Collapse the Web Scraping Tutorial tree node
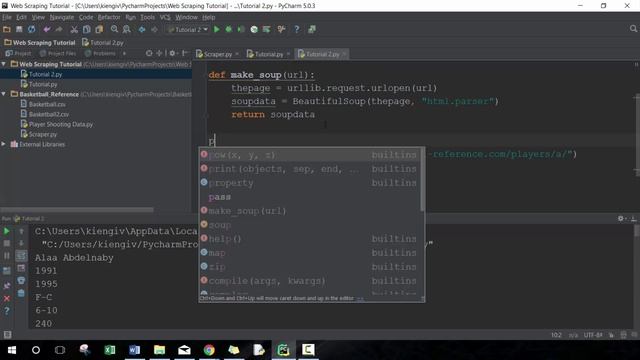This screenshot has height=360, width=640. tap(4, 64)
